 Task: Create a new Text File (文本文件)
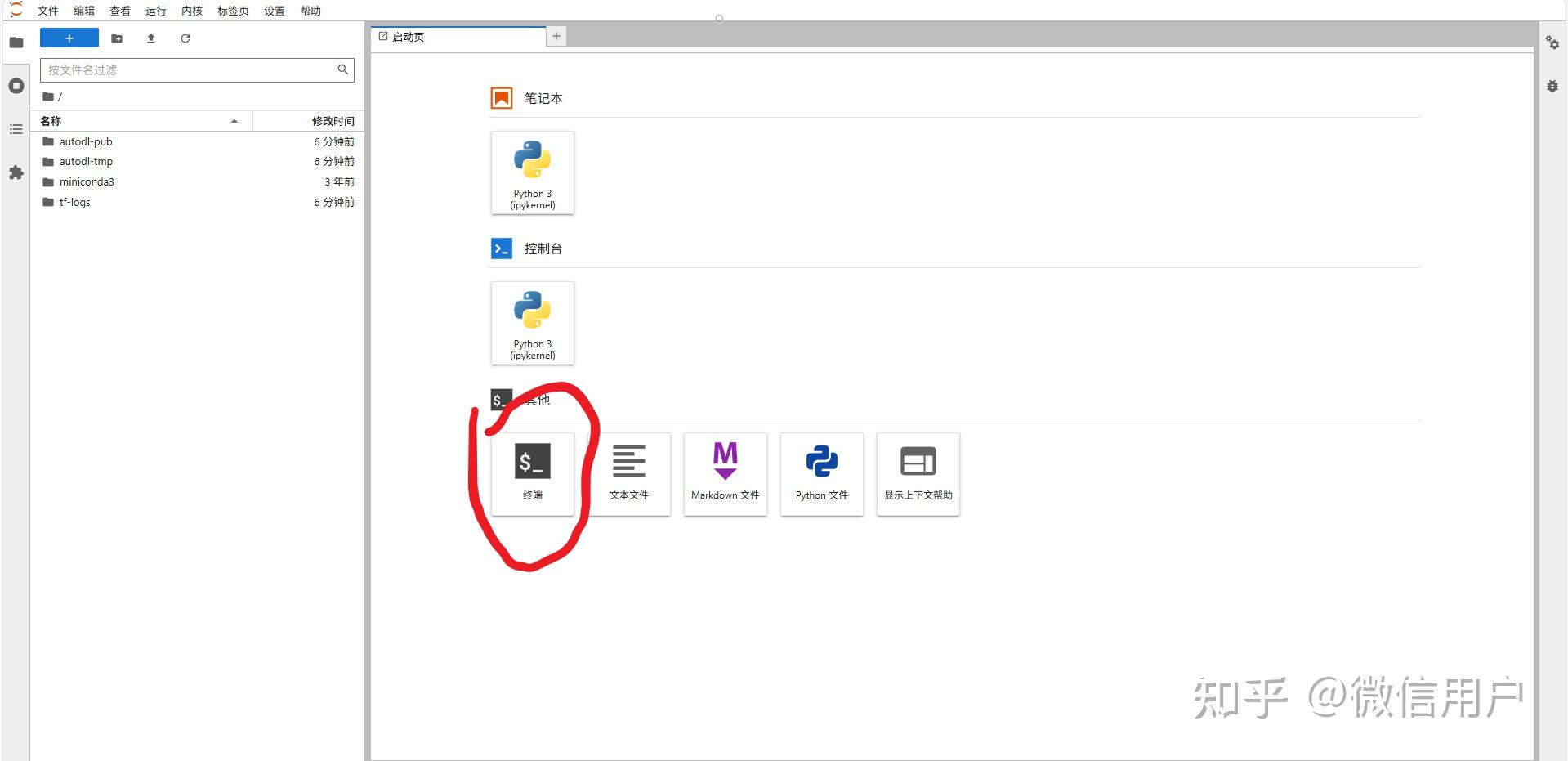[x=629, y=474]
